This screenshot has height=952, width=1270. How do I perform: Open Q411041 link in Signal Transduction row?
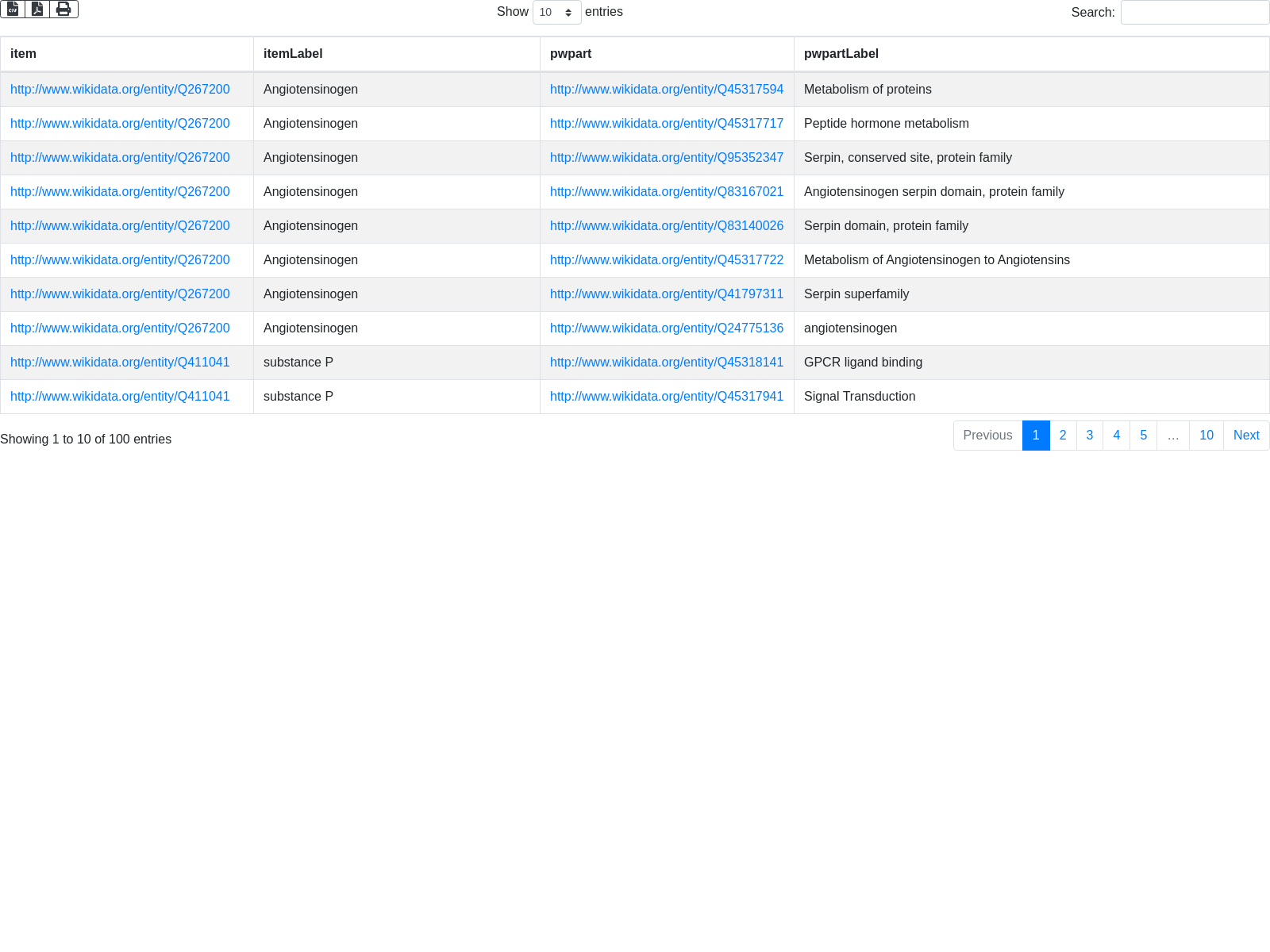[120, 397]
